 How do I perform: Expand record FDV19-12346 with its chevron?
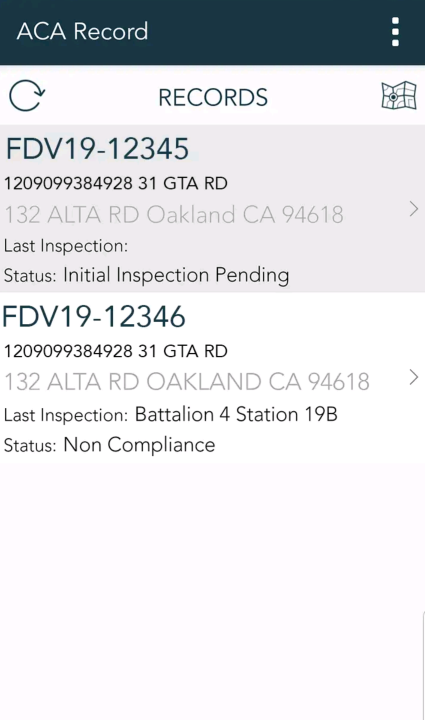coord(414,377)
